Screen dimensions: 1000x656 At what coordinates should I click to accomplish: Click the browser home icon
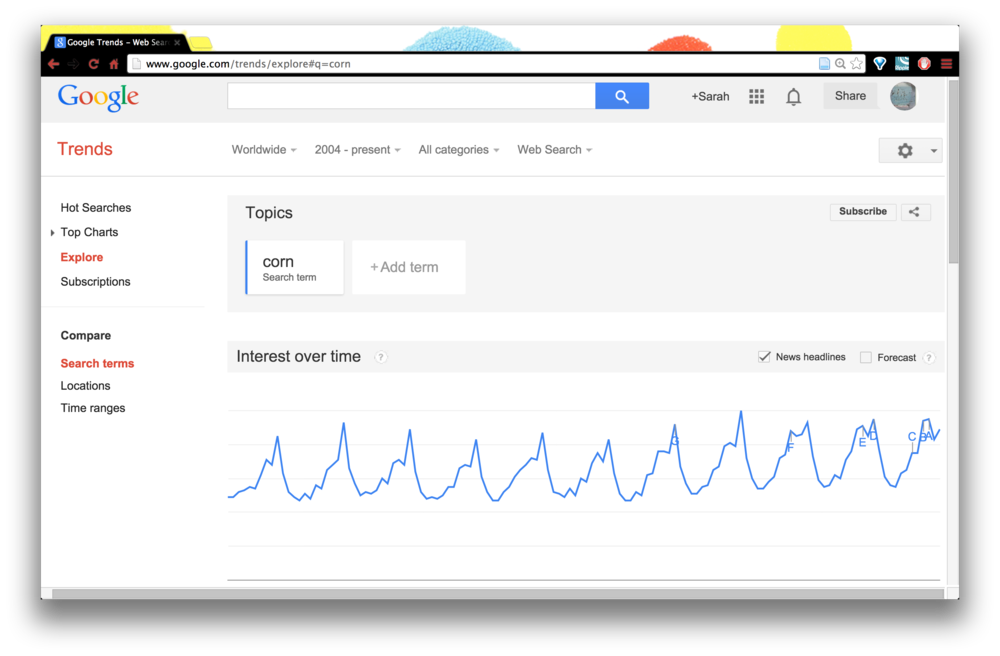[x=114, y=64]
